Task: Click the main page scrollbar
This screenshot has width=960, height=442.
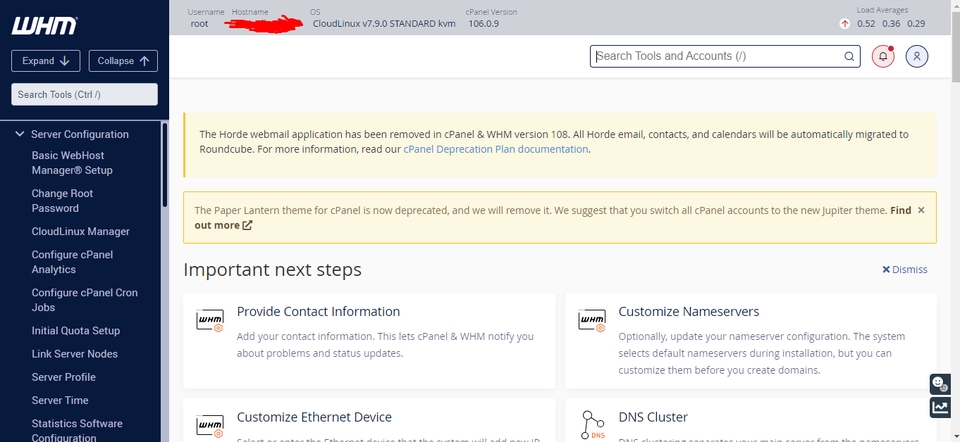Action: [x=956, y=46]
